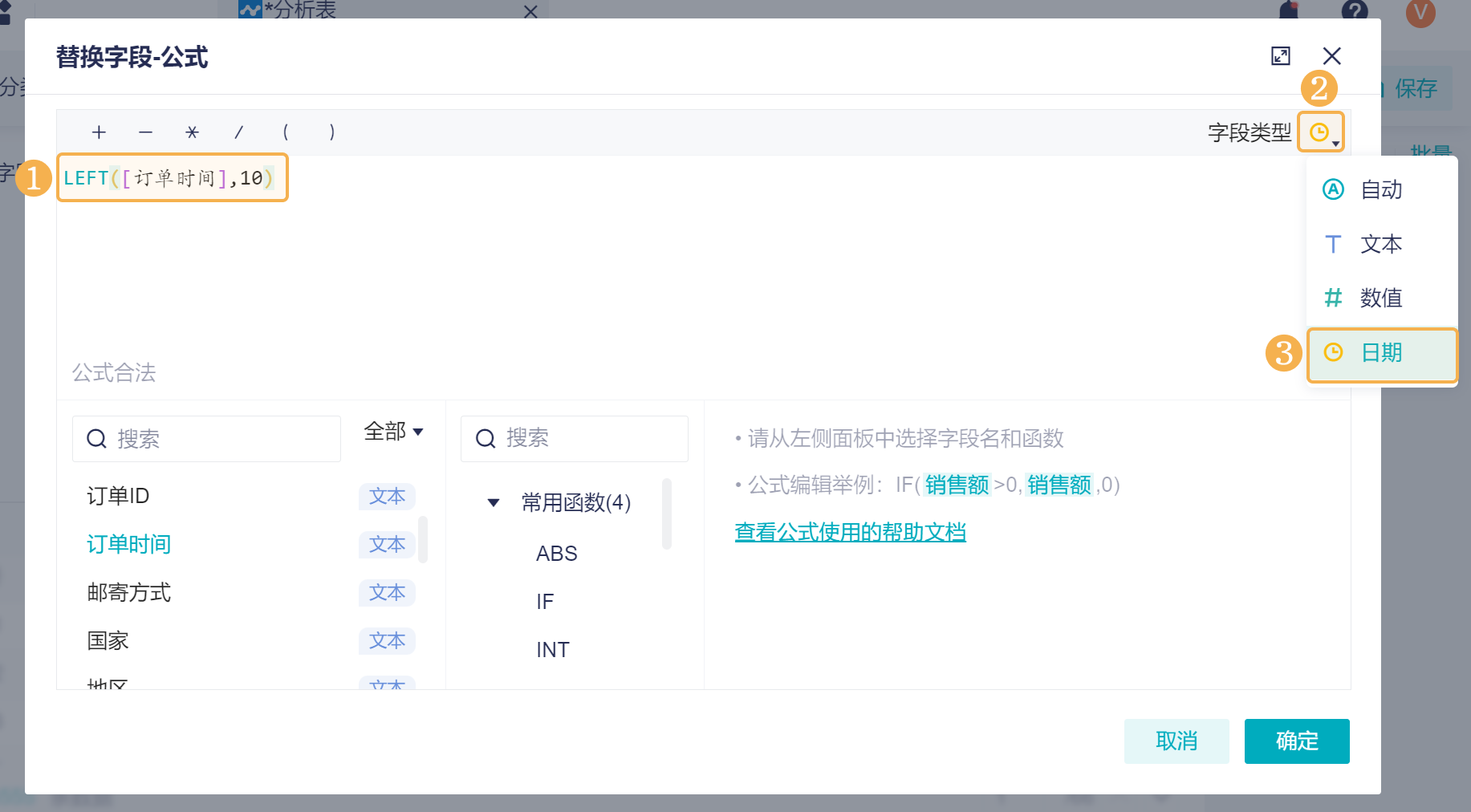Insert a right parenthesis
Screen dimensions: 1471x812
click(x=331, y=132)
